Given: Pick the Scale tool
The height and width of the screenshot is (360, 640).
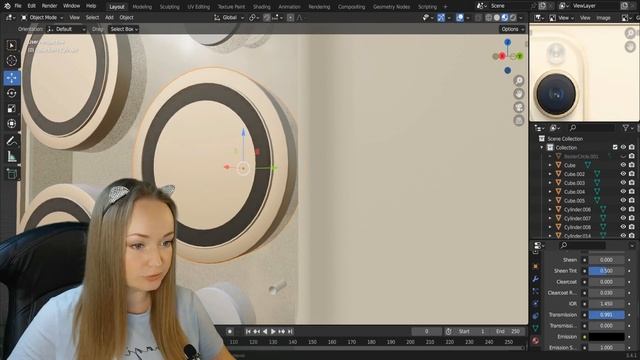Looking at the screenshot, I should point(11,108).
